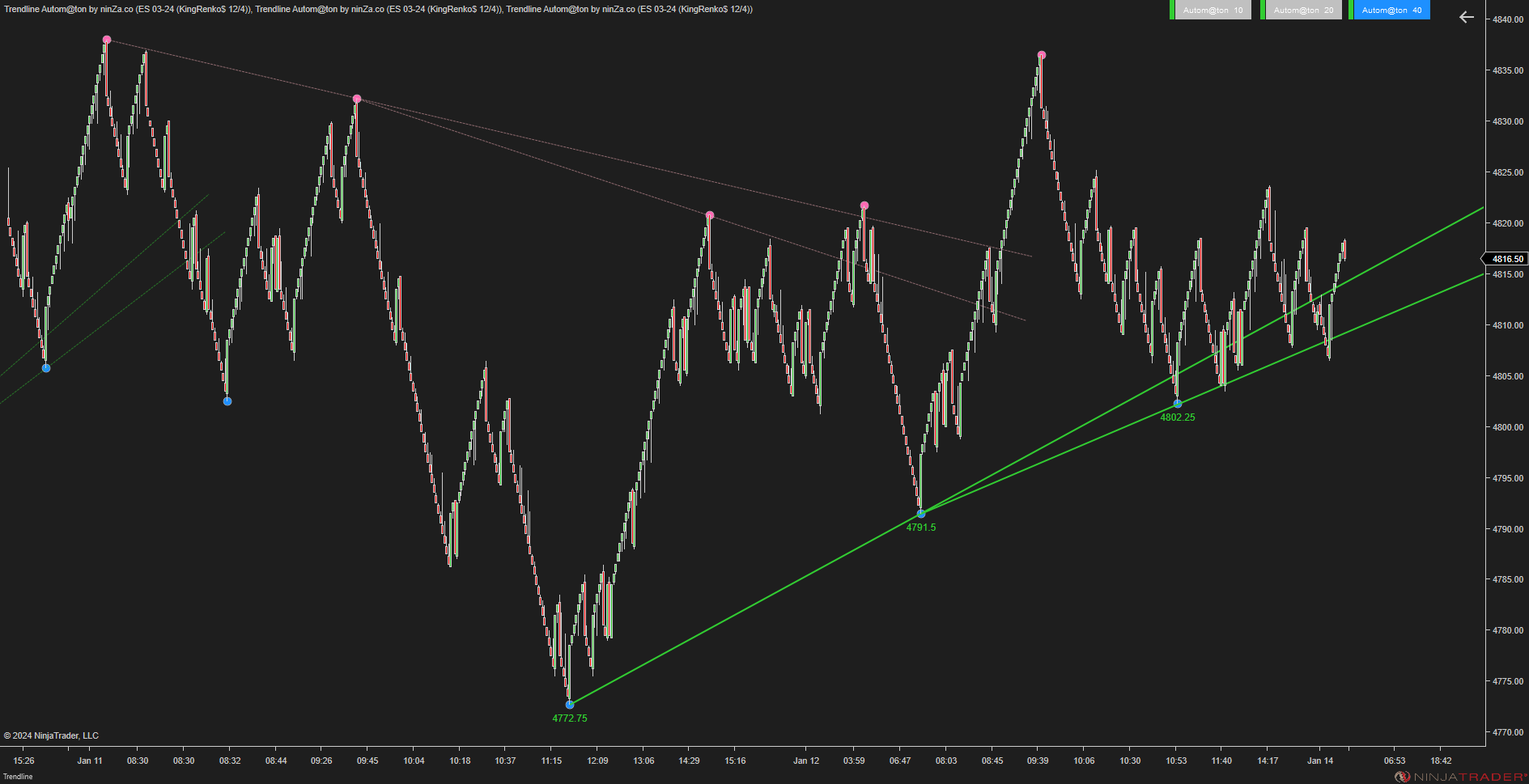Click the 2024 NinjaTrader copyright text
Screen dimensions: 1529x784
point(53,735)
